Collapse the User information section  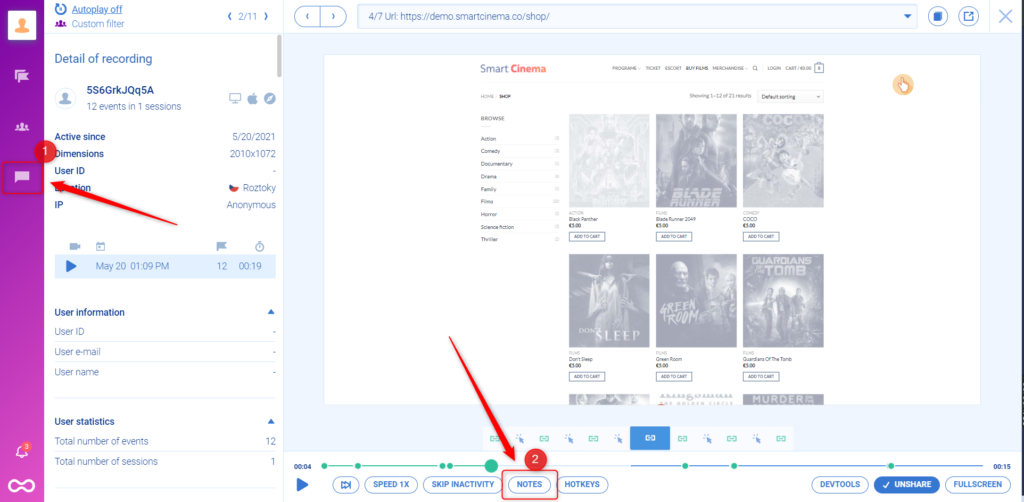point(270,312)
